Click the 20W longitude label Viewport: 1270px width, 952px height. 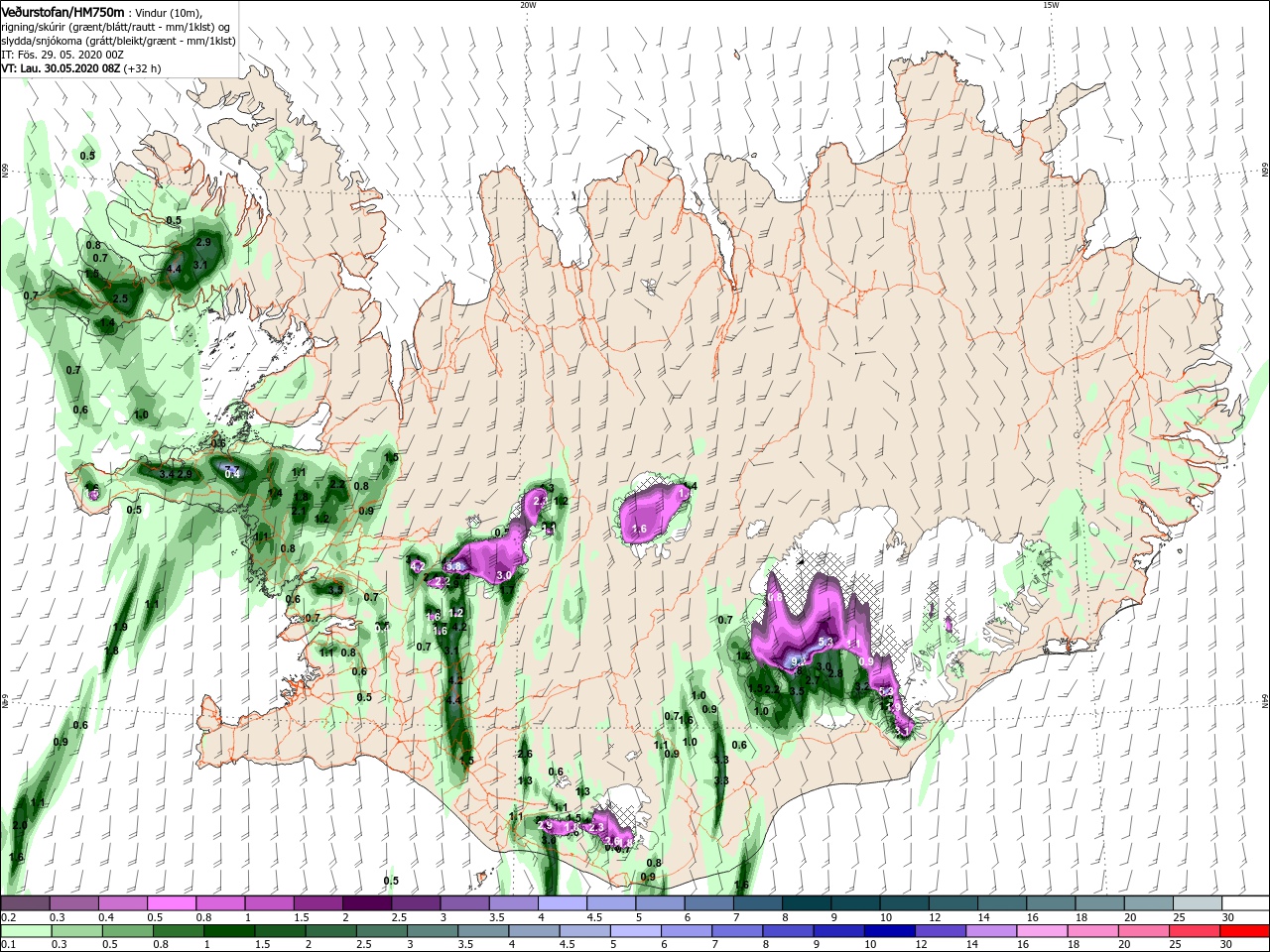click(x=528, y=5)
